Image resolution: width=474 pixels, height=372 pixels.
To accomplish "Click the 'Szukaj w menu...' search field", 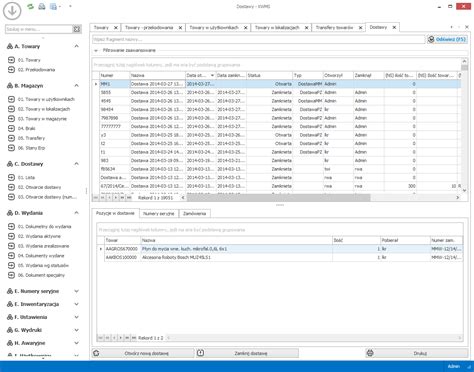I will (39, 29).
